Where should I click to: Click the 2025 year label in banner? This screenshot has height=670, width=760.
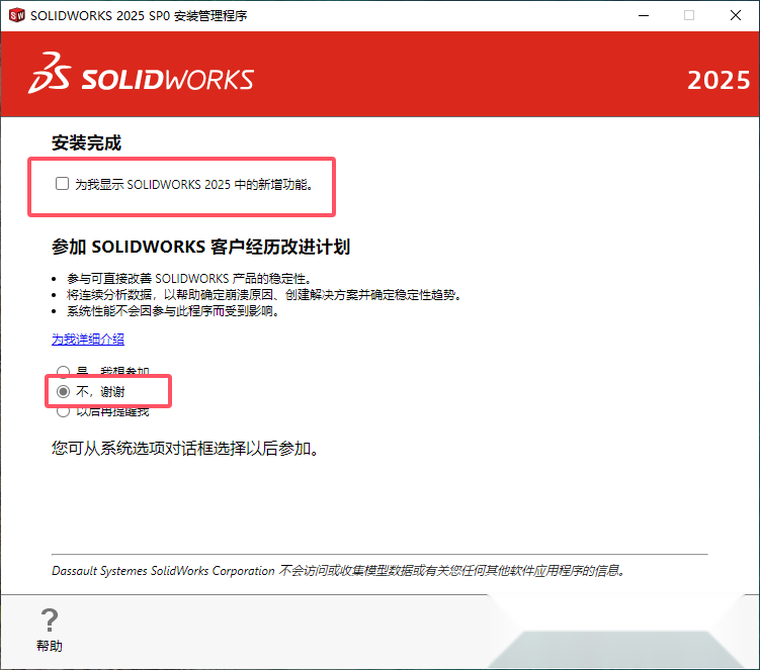point(718,80)
